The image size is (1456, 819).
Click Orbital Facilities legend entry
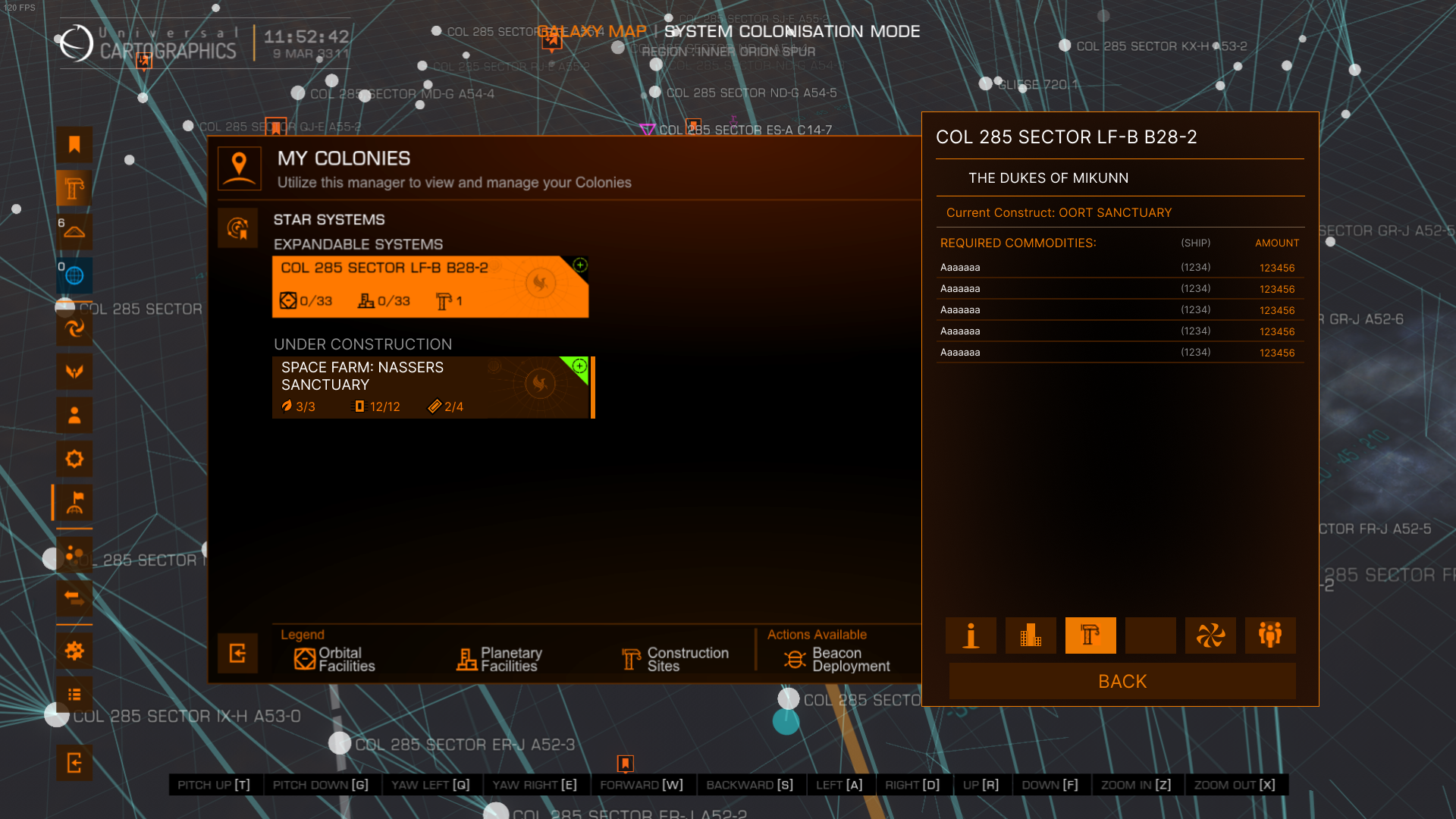click(334, 659)
